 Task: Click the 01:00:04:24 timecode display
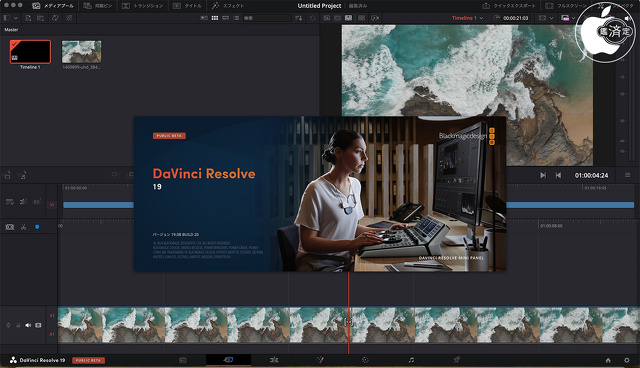pyautogui.click(x=591, y=175)
